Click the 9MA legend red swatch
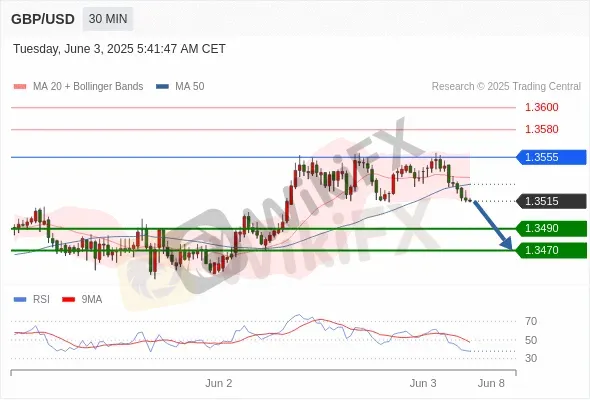 [x=68, y=300]
